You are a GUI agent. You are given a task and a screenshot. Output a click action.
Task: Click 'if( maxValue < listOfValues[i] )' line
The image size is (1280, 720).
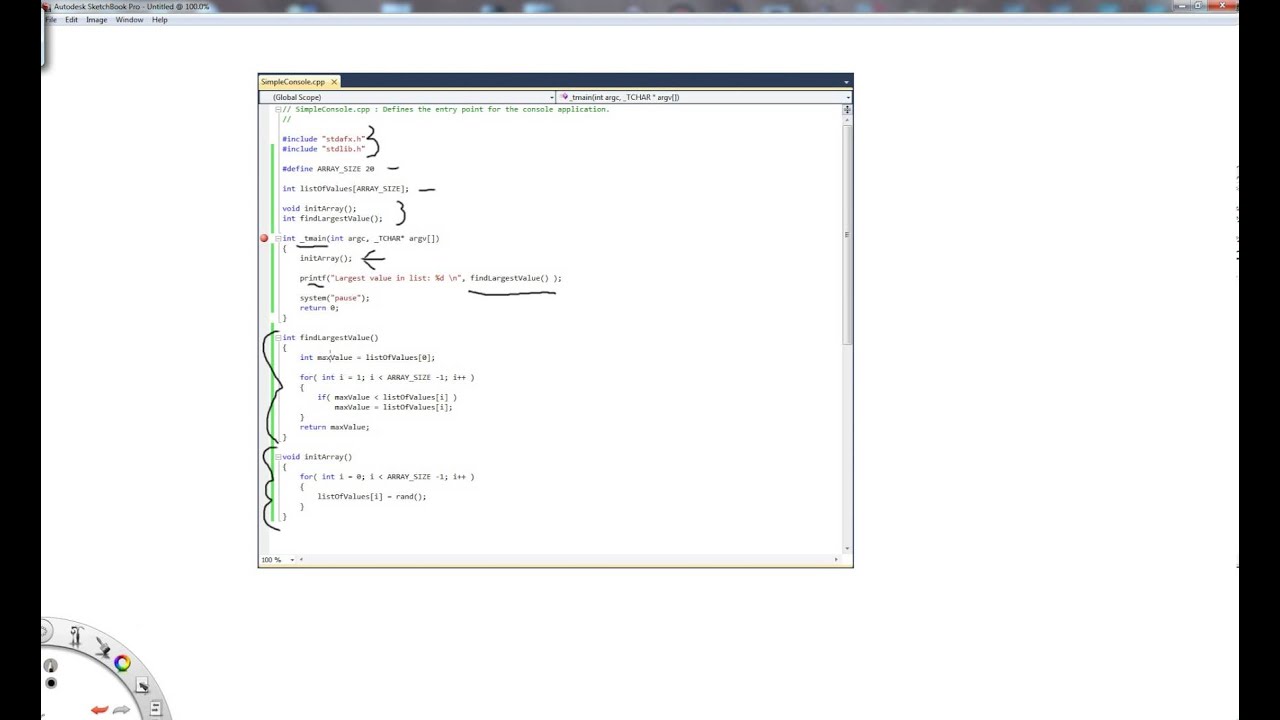coord(387,397)
